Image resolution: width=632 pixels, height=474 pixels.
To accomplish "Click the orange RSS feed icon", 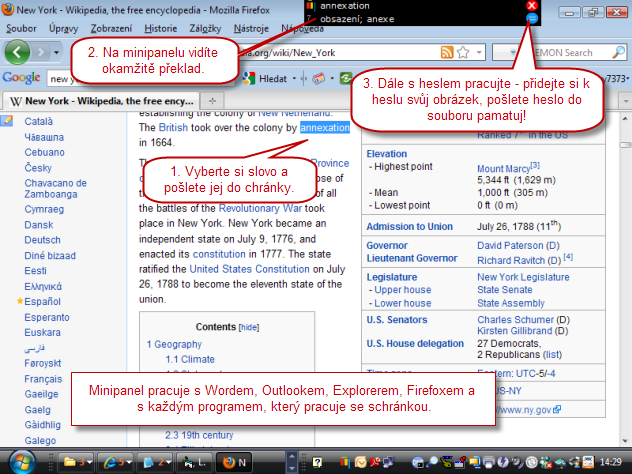I will [447, 52].
